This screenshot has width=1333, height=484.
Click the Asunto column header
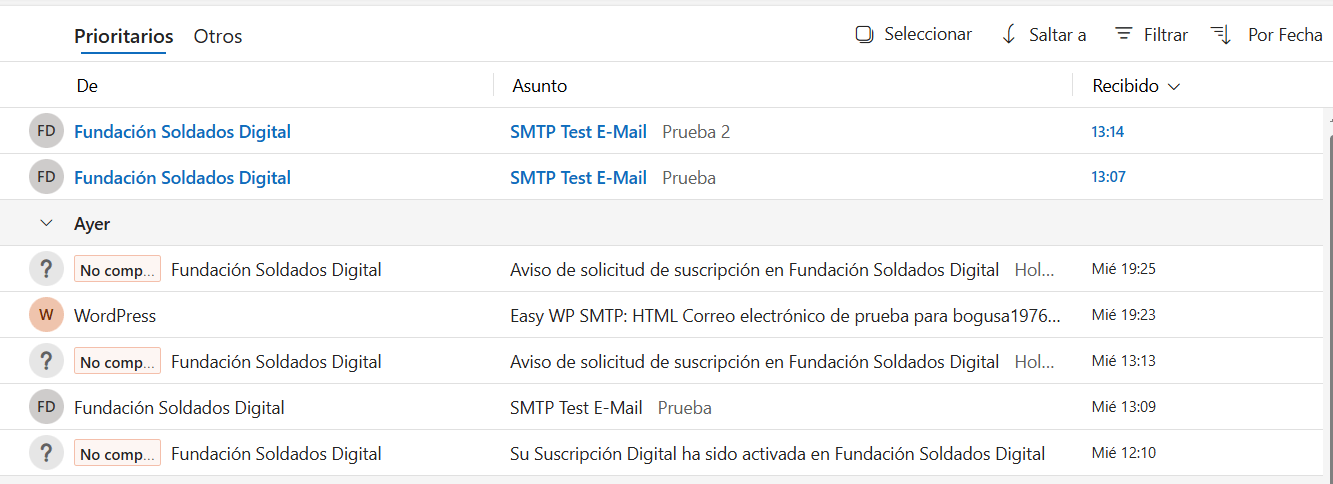pos(540,86)
